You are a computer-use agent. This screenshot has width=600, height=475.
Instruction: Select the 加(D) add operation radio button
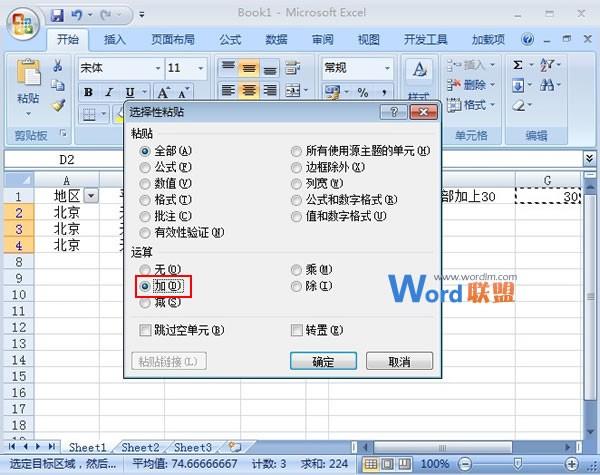pos(147,286)
